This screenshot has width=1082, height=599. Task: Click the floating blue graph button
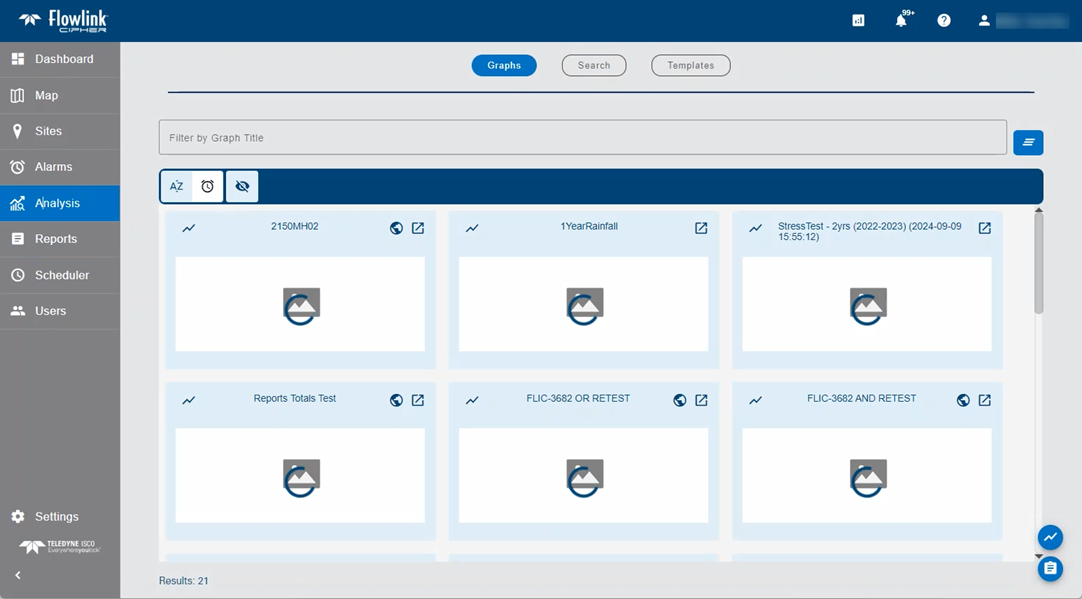(x=1050, y=537)
